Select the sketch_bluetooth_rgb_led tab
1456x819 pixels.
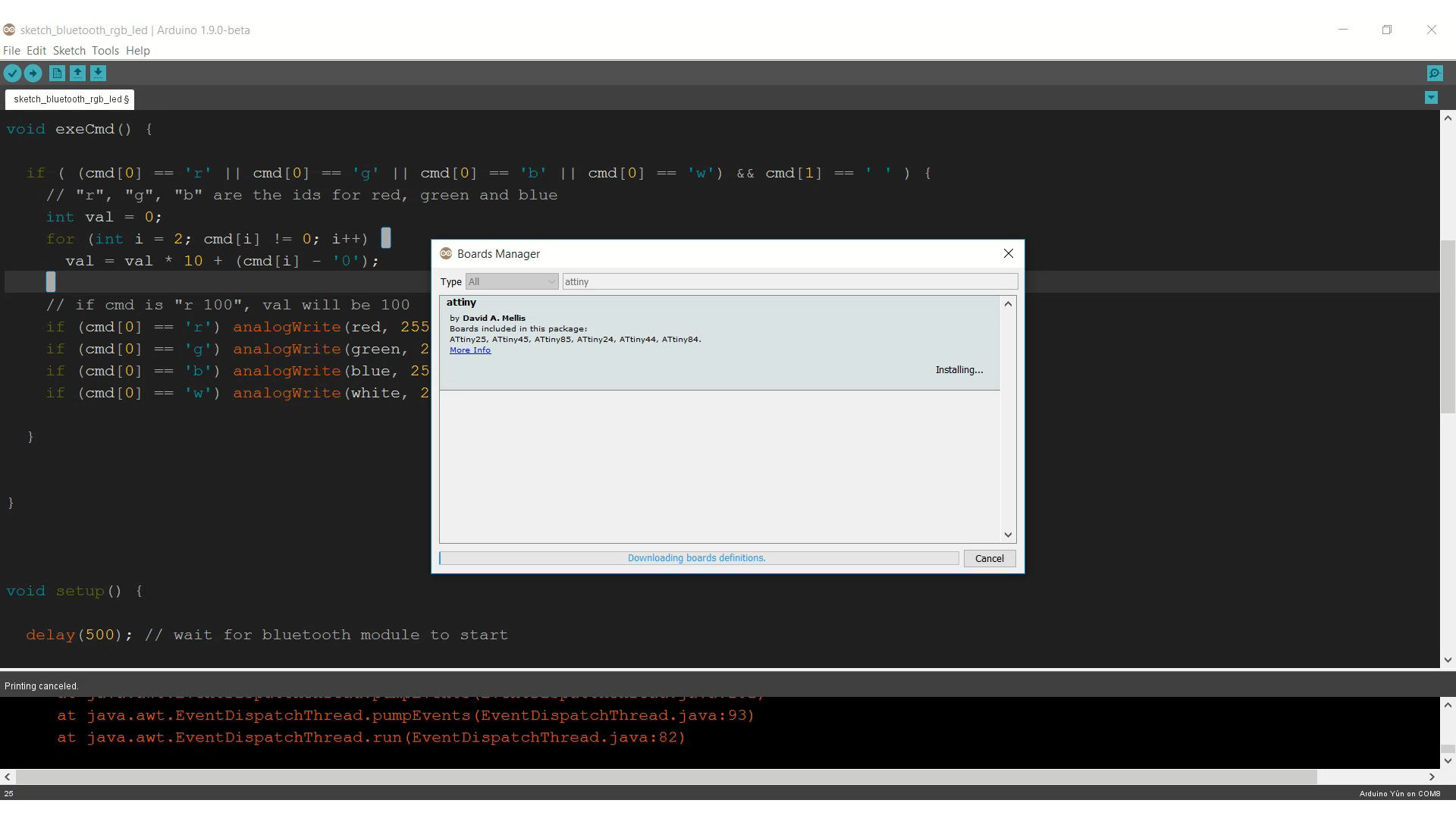click(71, 99)
